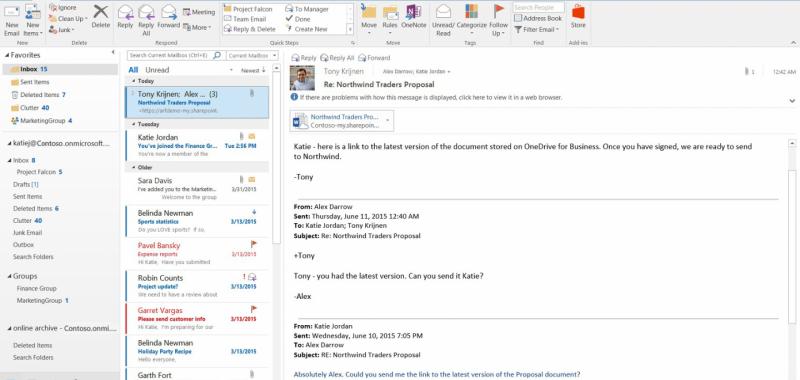
Task: Click Forward in the reading pane
Action: (374, 58)
